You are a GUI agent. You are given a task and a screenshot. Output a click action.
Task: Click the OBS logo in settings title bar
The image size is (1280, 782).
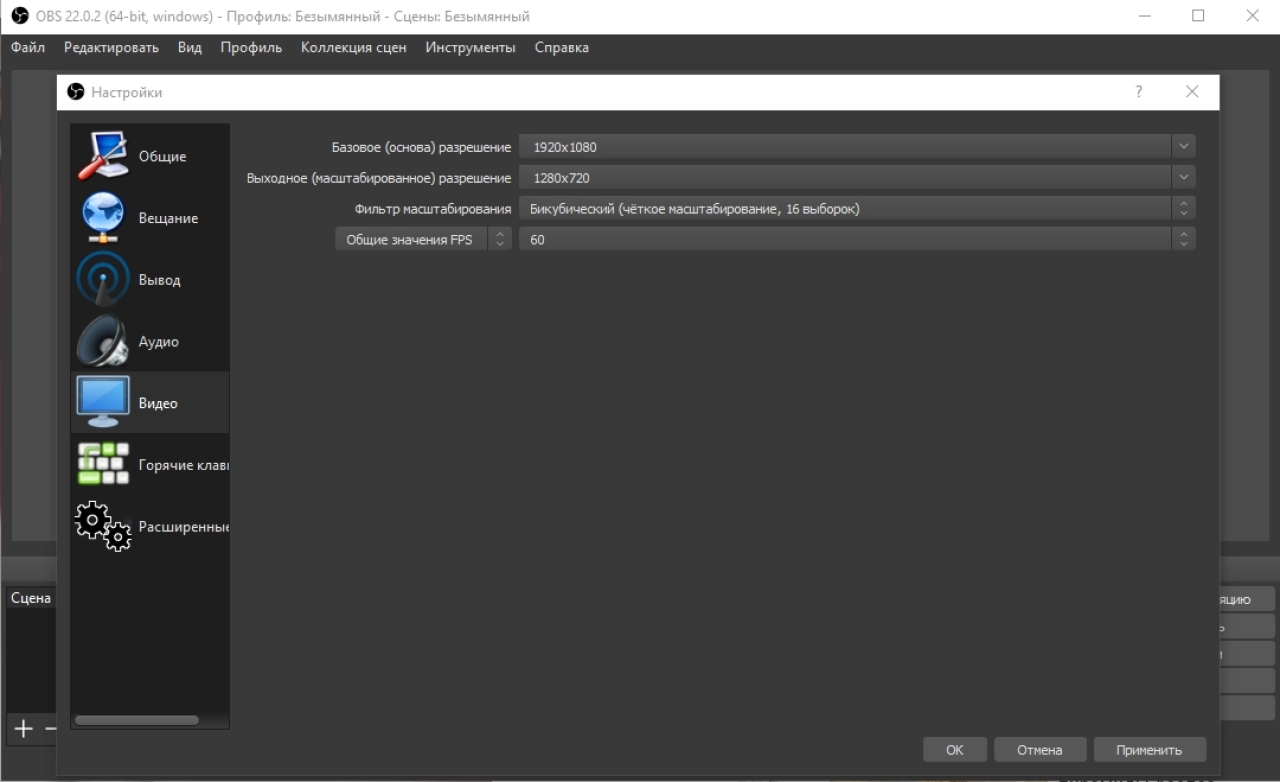pyautogui.click(x=75, y=92)
